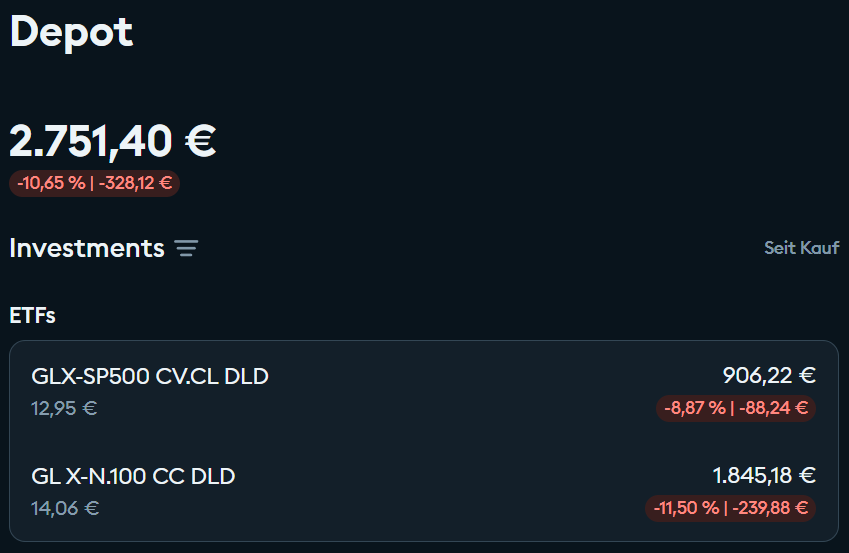Click the 1.845,18 € position value
The height and width of the screenshot is (553, 849).
[x=764, y=476]
